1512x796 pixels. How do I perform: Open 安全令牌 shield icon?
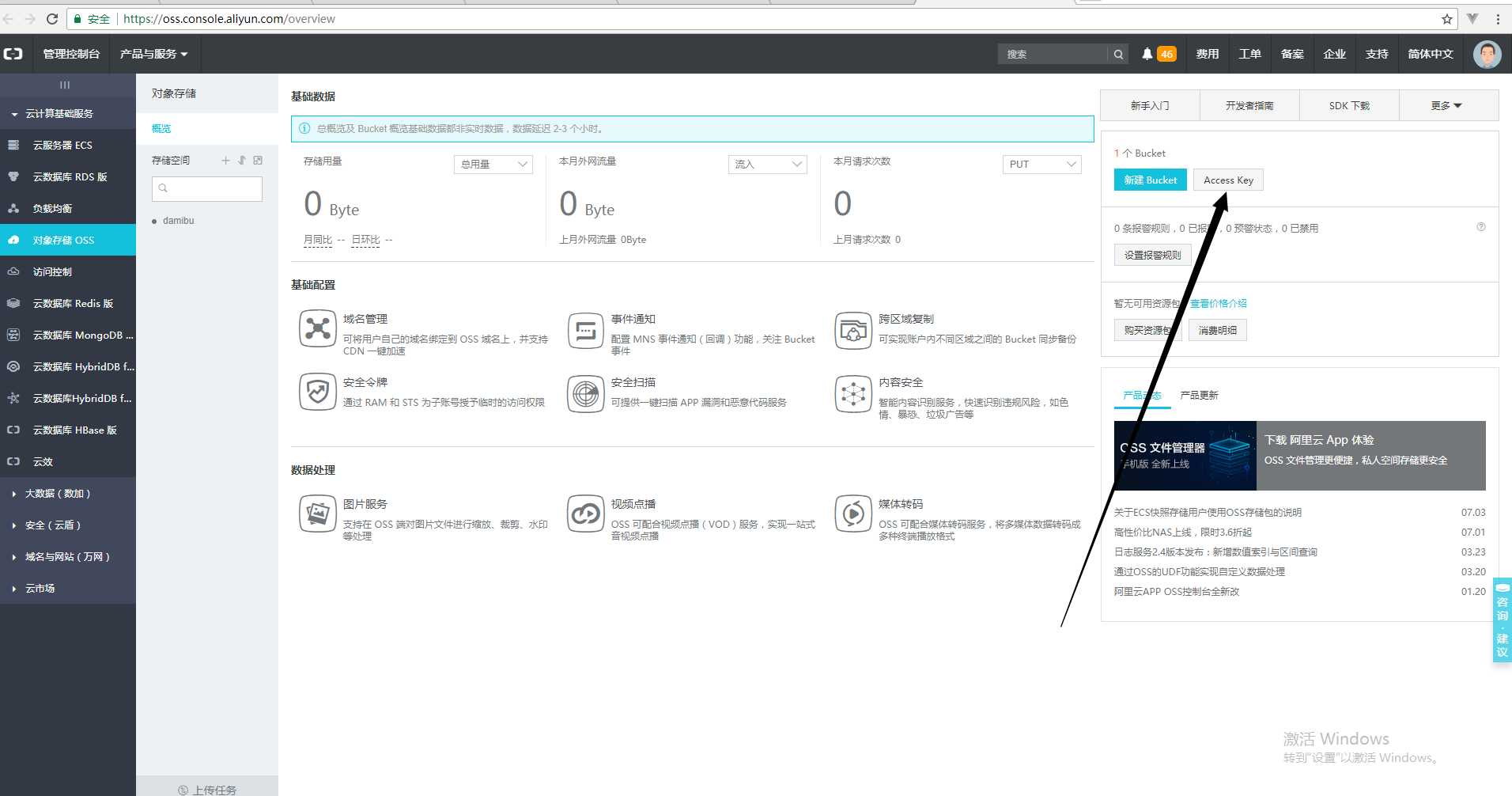click(x=317, y=392)
